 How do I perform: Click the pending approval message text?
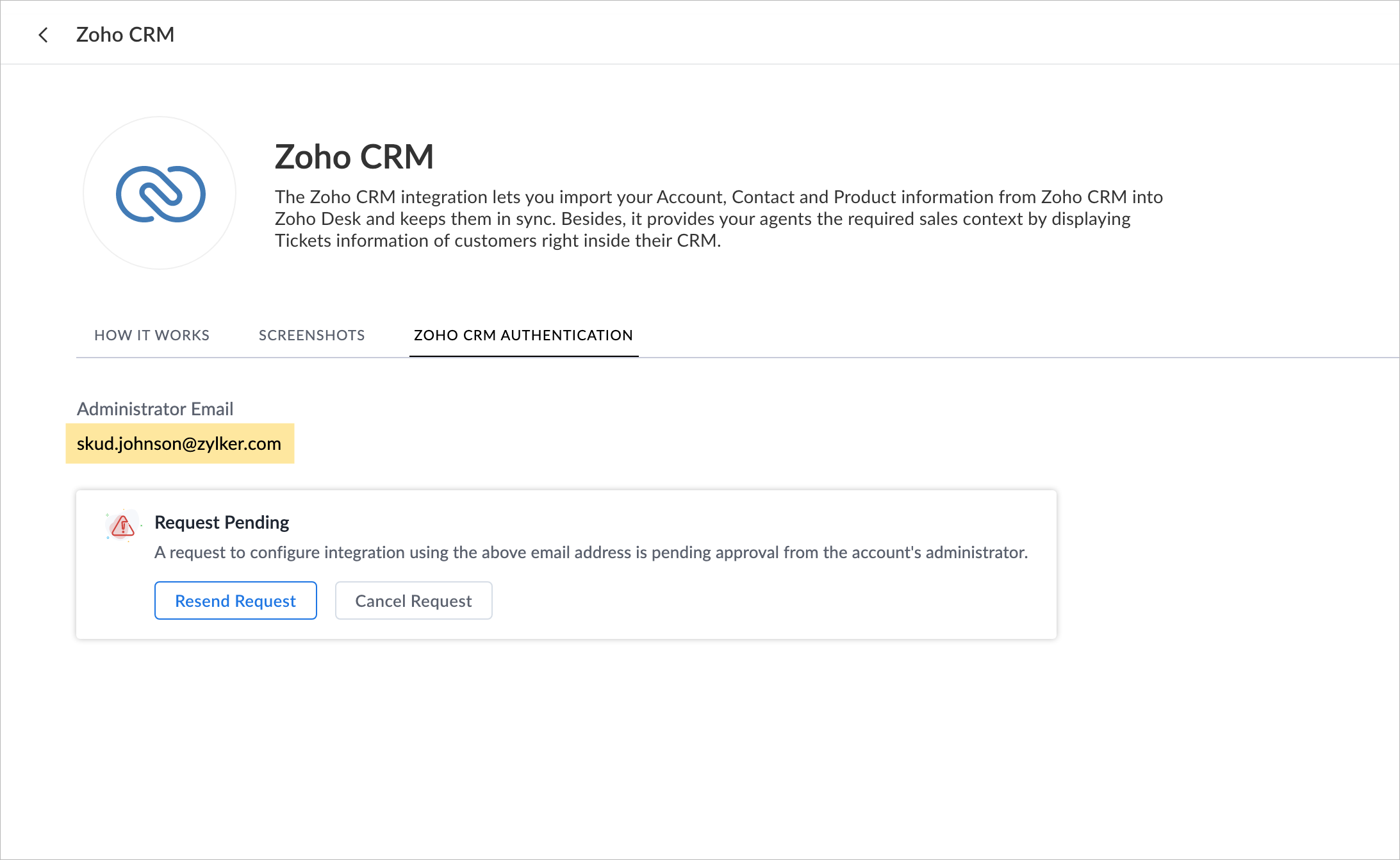[591, 552]
